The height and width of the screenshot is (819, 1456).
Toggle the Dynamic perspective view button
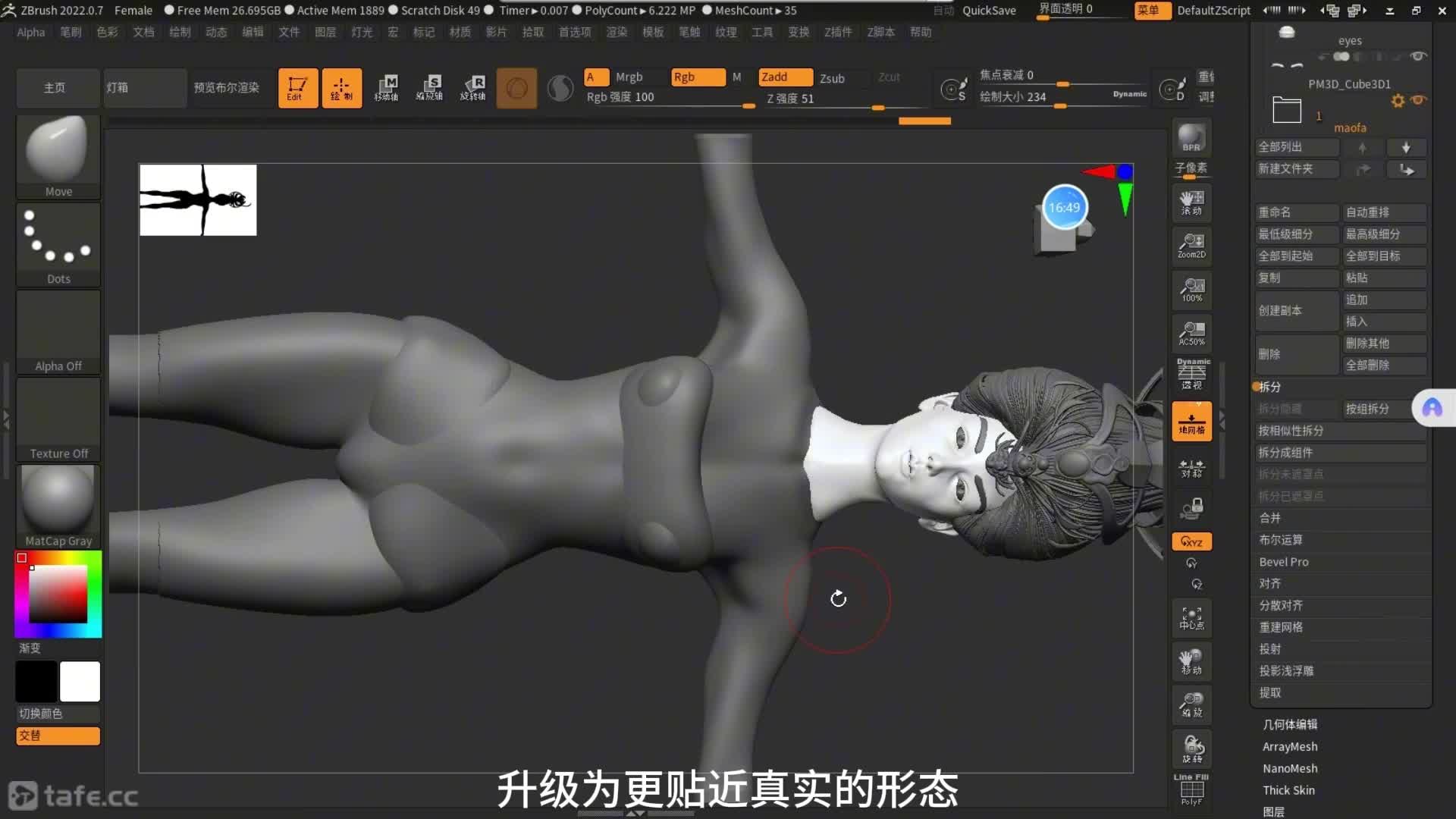click(x=1191, y=375)
